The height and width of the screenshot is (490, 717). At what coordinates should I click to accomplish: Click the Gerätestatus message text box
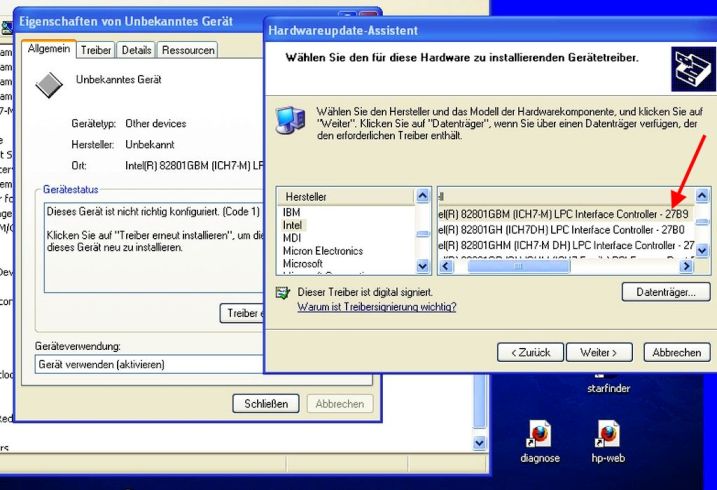pos(154,248)
